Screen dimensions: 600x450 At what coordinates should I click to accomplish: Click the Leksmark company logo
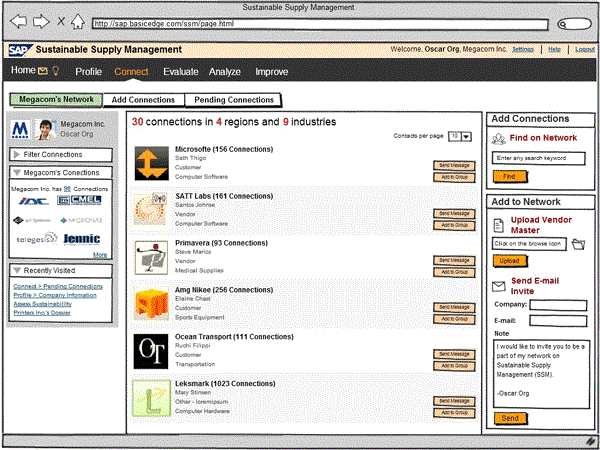tap(151, 398)
